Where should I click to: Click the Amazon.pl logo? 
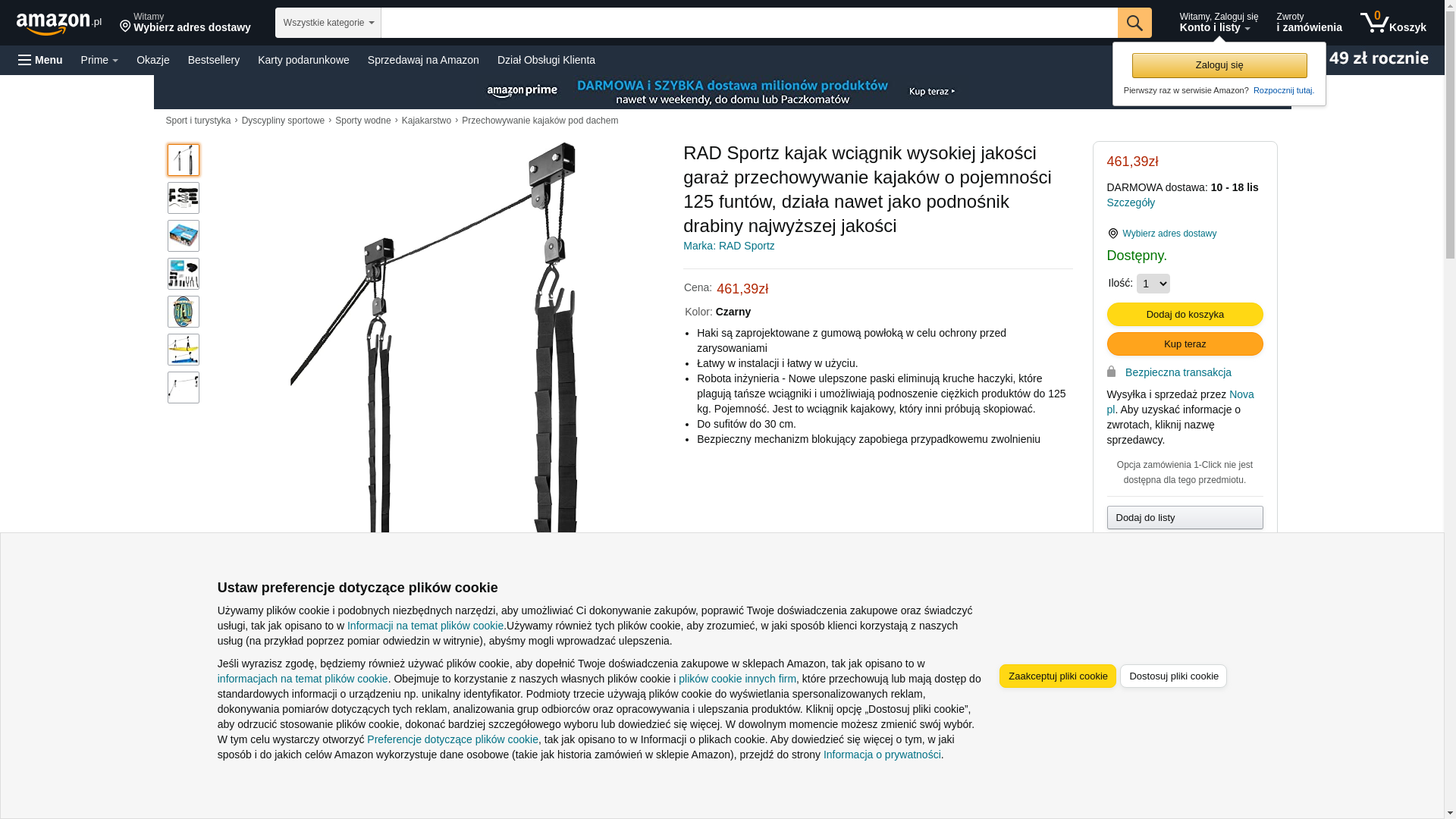pyautogui.click(x=58, y=24)
